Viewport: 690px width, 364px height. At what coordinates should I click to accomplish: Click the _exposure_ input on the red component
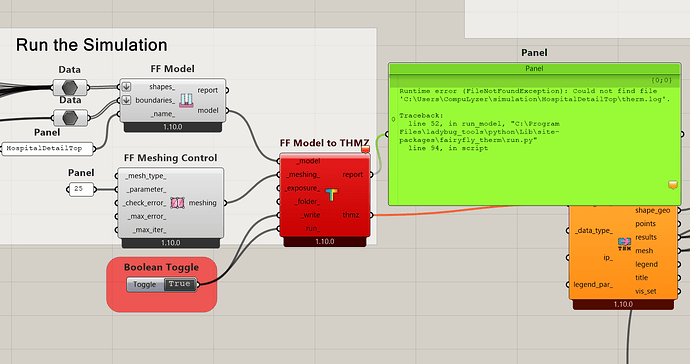(x=302, y=188)
